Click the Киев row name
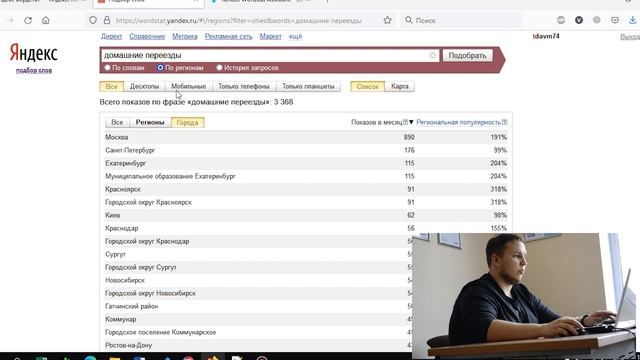Screen dimensions: 640x360 (x=113, y=215)
